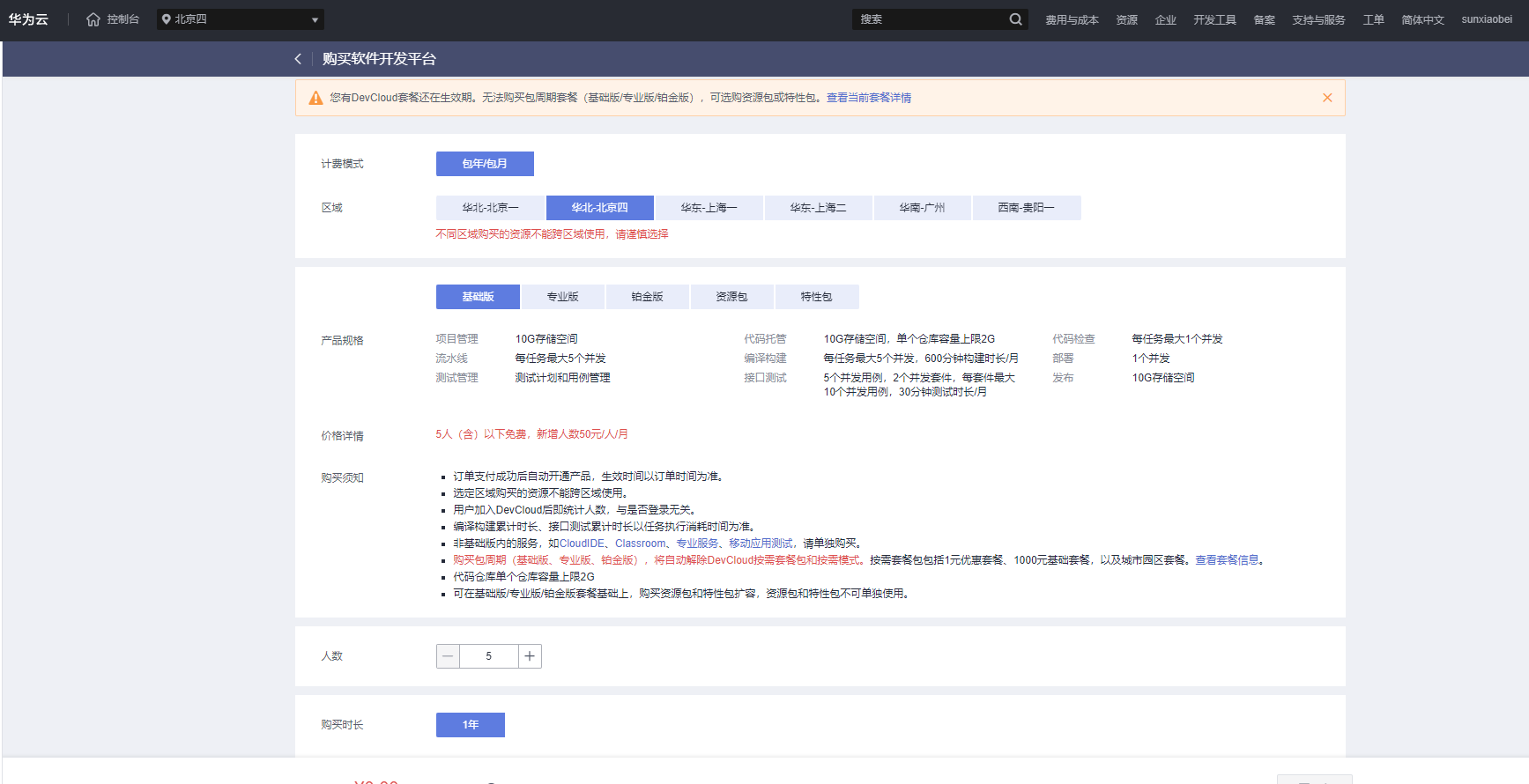Open the 查看套餐信息 link
The height and width of the screenshot is (784, 1529).
click(x=1227, y=560)
